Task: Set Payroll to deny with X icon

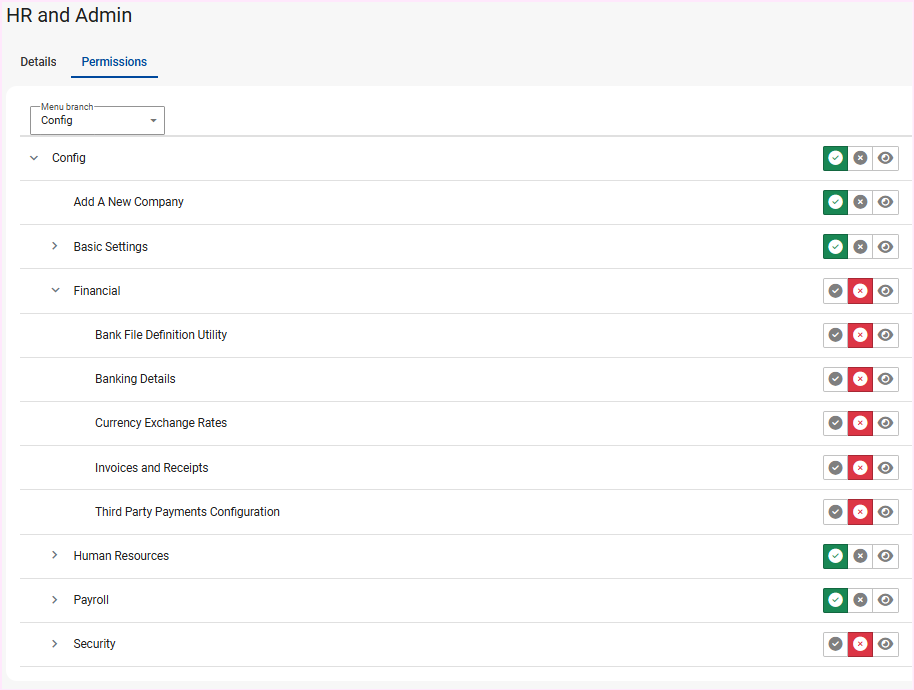Action: click(860, 600)
